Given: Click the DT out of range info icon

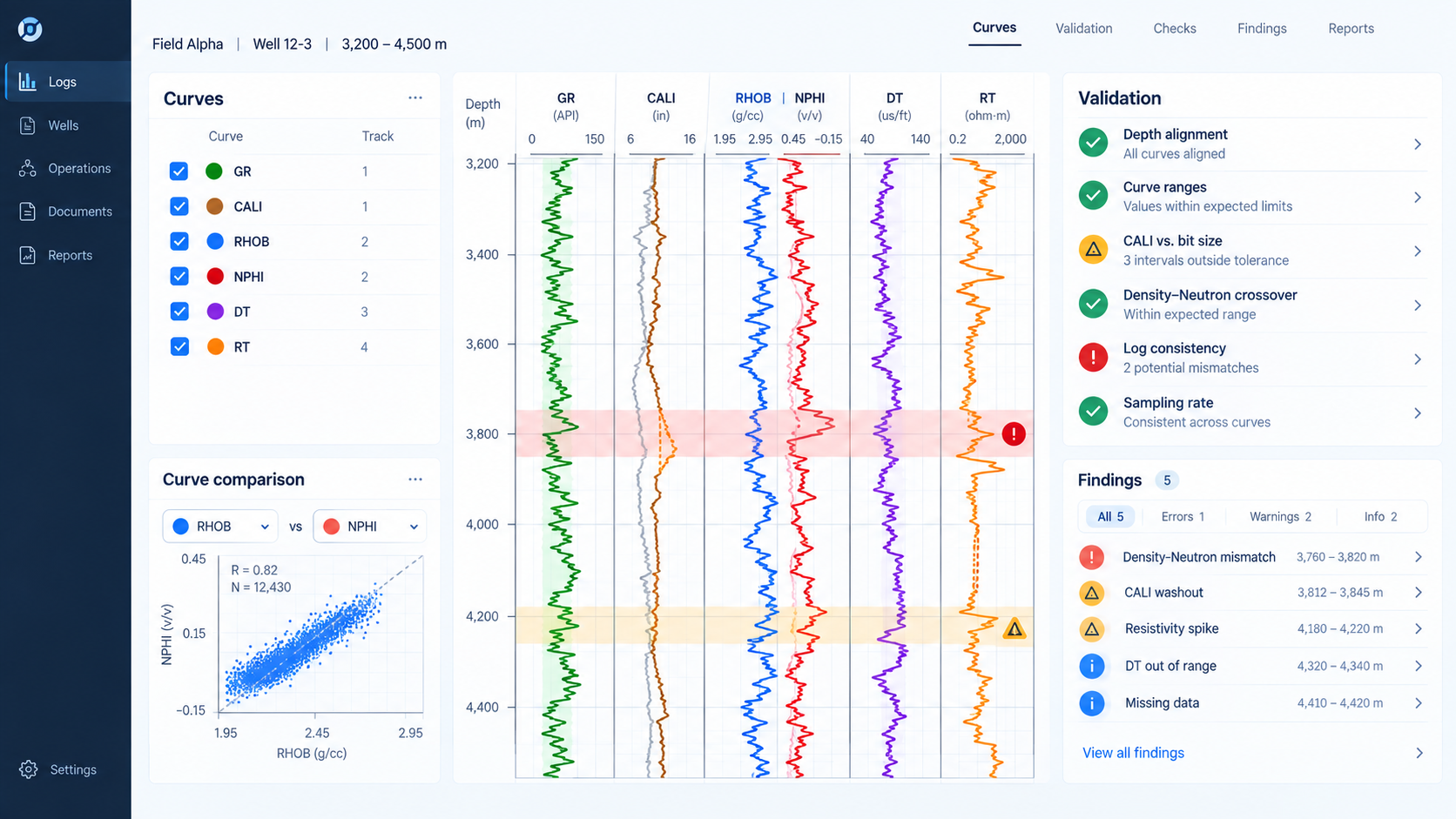Looking at the screenshot, I should 1091,666.
